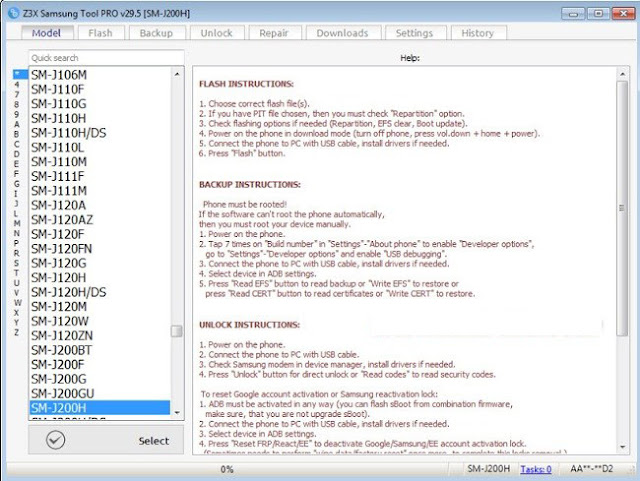Jump to letter Z in alphabet index
The image size is (640, 481).
17,332
